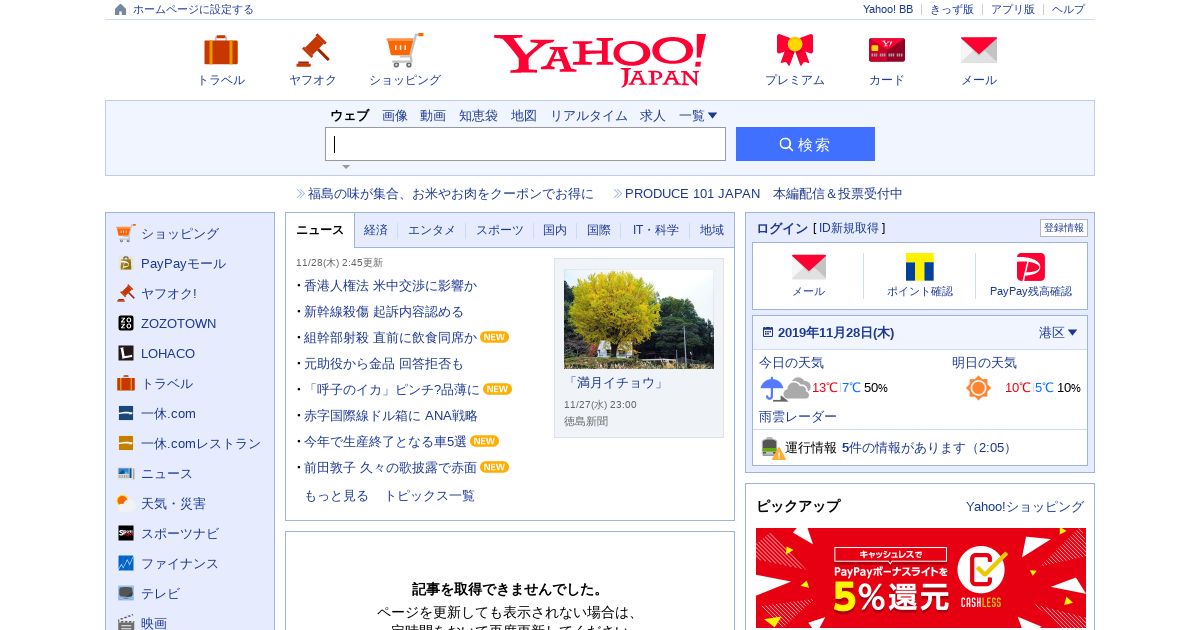Click the train 運行情報 warning icon
The image size is (1200, 630).
[x=772, y=448]
